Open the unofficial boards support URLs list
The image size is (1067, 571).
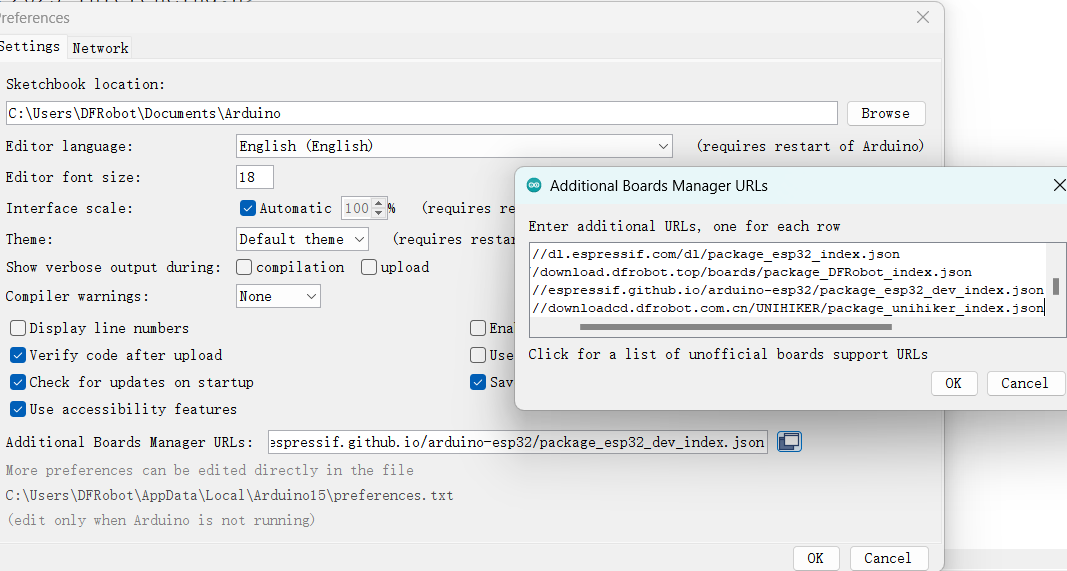pyautogui.click(x=728, y=354)
